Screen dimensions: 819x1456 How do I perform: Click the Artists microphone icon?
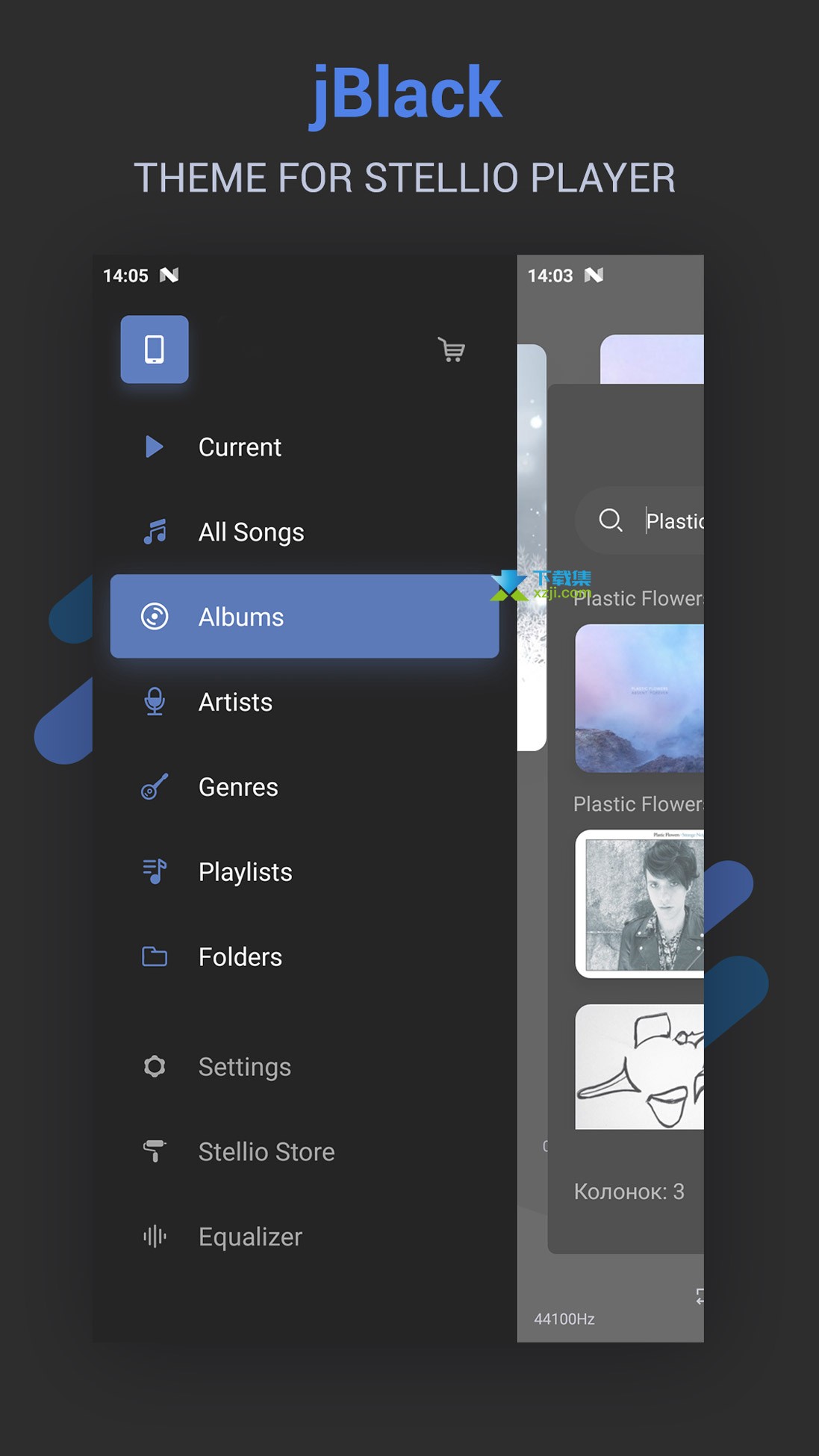coord(155,702)
